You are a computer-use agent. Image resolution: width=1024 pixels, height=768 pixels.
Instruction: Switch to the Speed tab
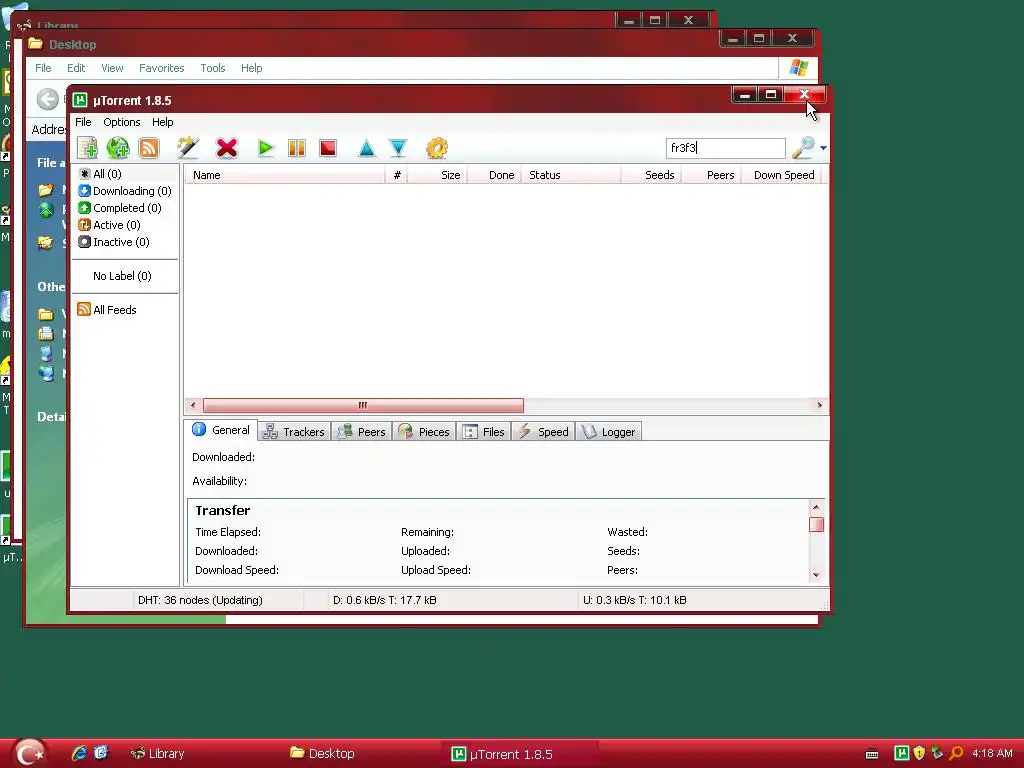coord(543,432)
